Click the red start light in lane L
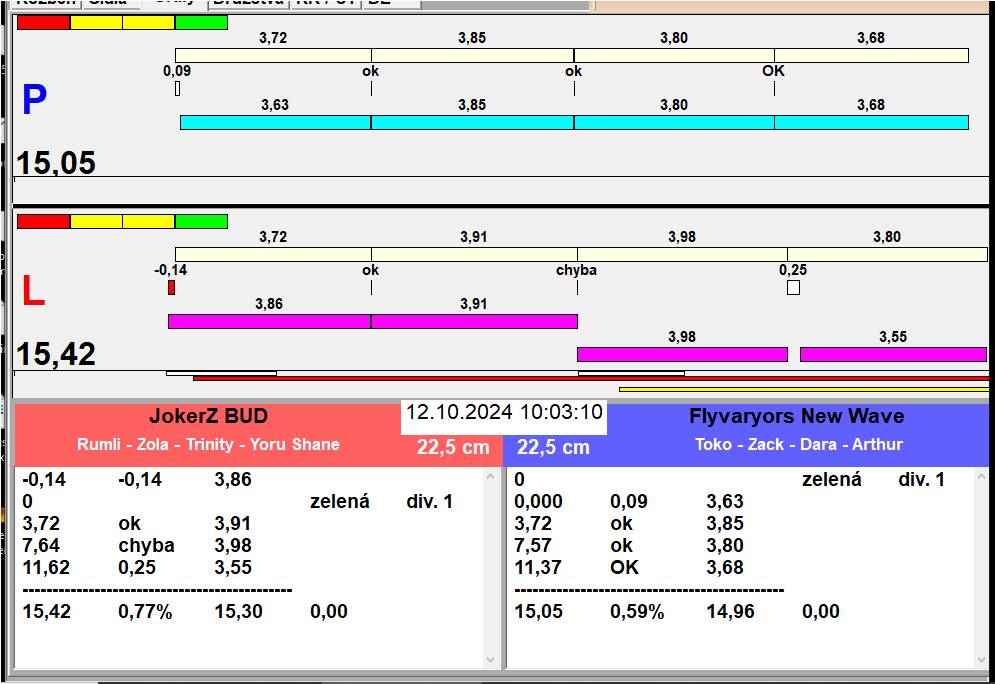Screen dimensions: 995x684 coord(43,221)
